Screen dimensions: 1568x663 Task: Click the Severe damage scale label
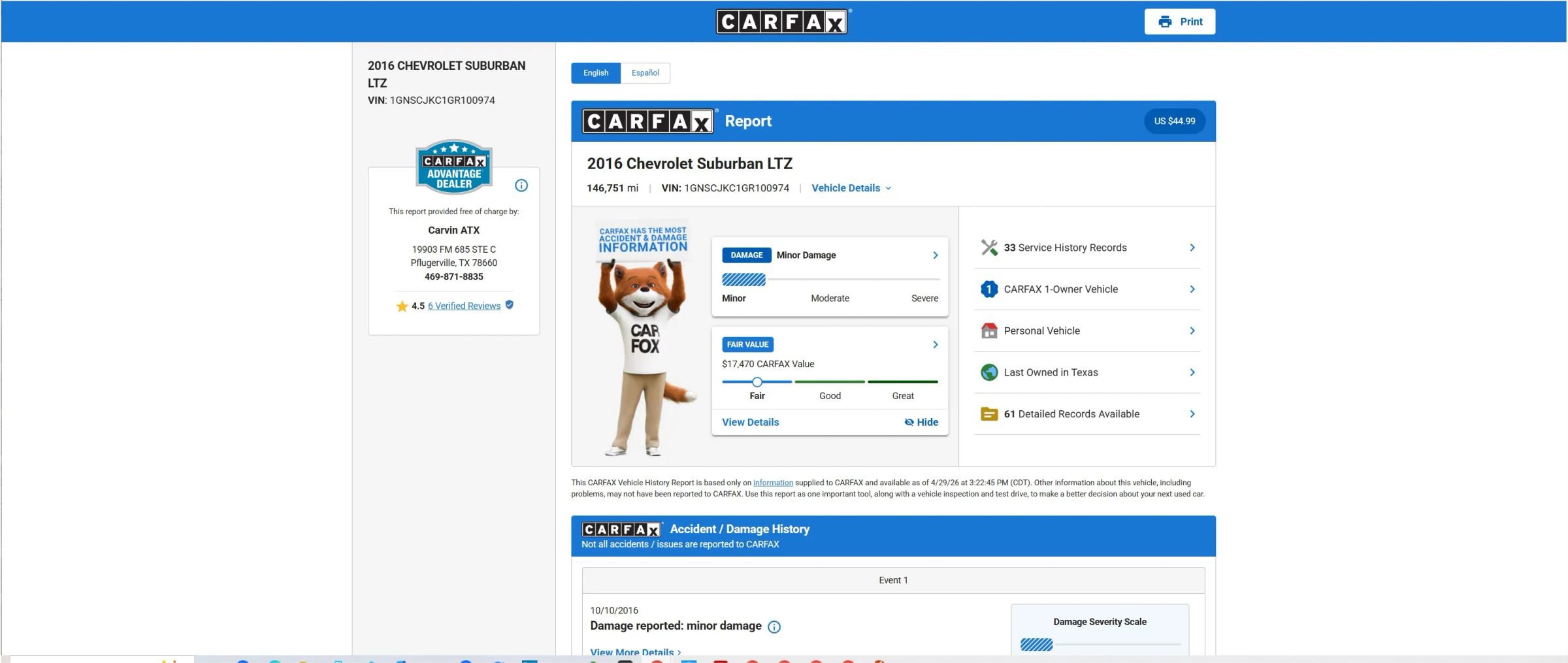pos(924,299)
